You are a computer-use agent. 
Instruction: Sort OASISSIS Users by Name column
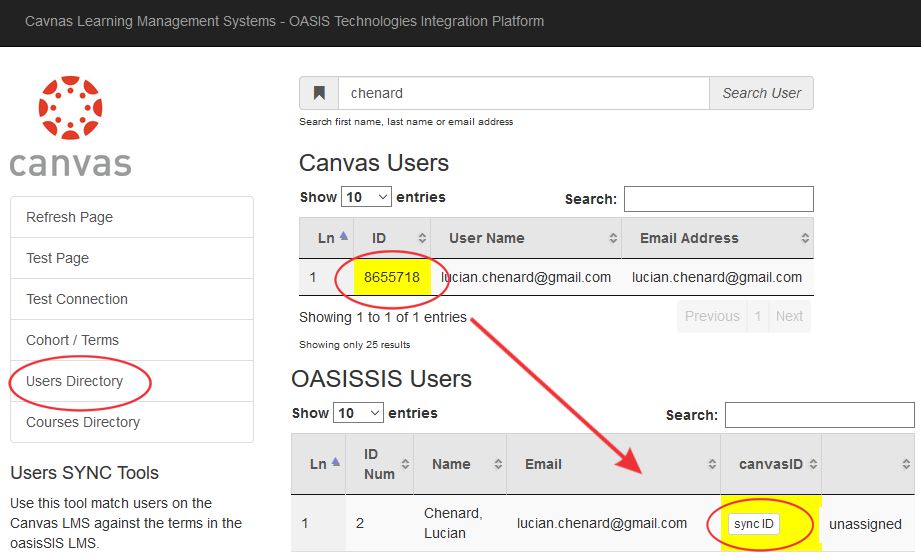pos(460,464)
